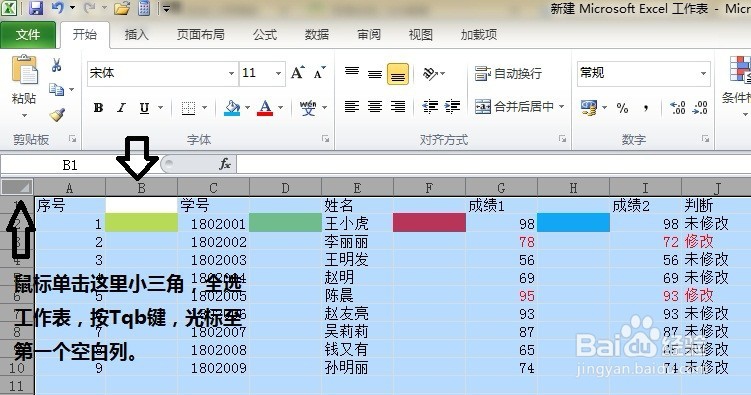This screenshot has width=751, height=395.
Task: Toggle Italic formatting
Action: click(x=121, y=108)
